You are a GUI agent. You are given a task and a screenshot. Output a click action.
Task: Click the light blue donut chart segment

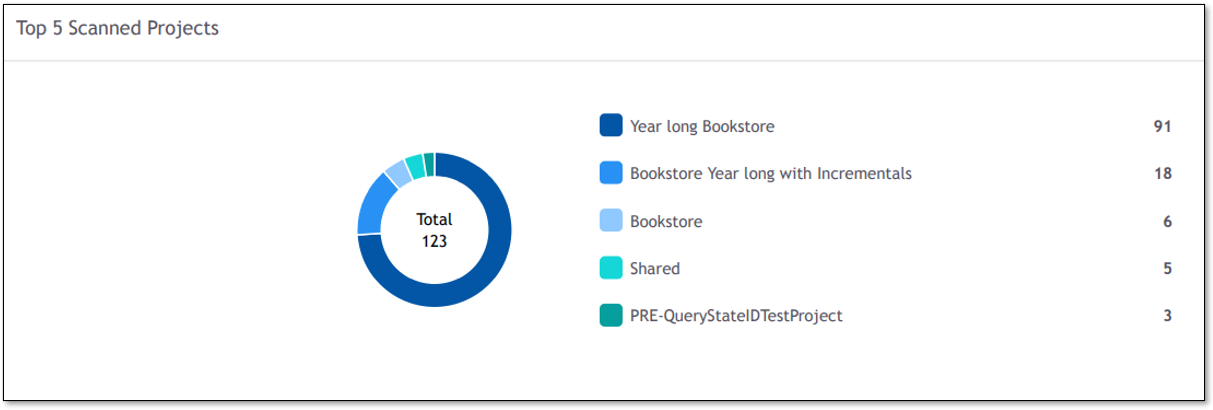coord(398,174)
